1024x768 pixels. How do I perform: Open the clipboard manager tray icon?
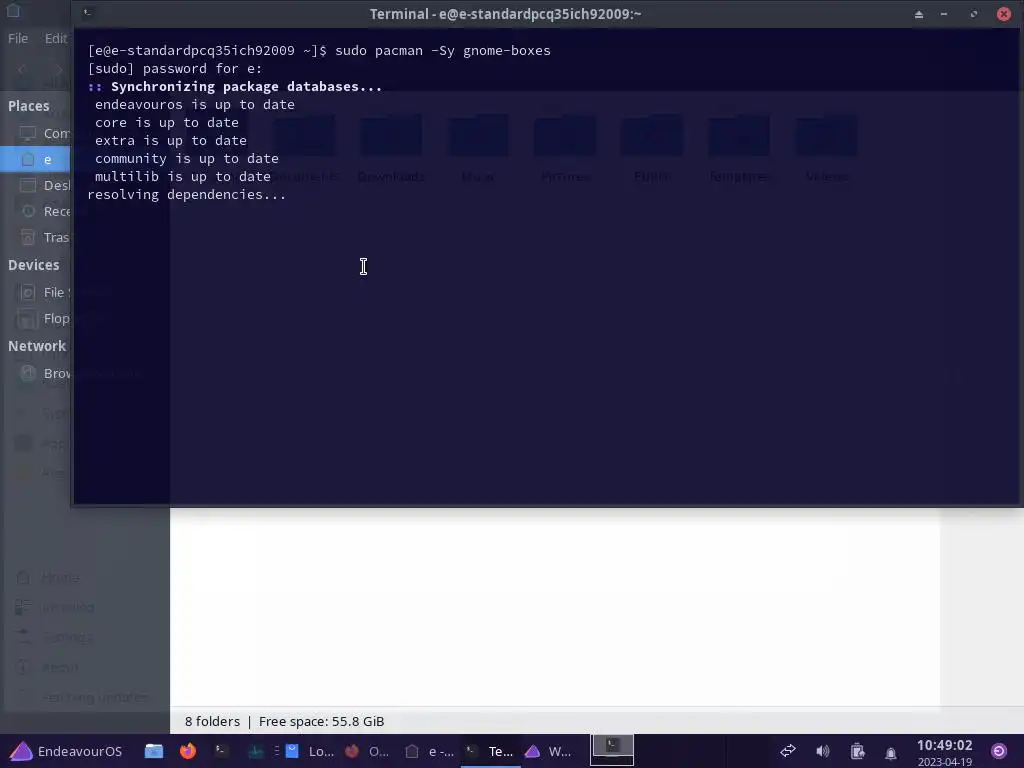click(x=857, y=752)
